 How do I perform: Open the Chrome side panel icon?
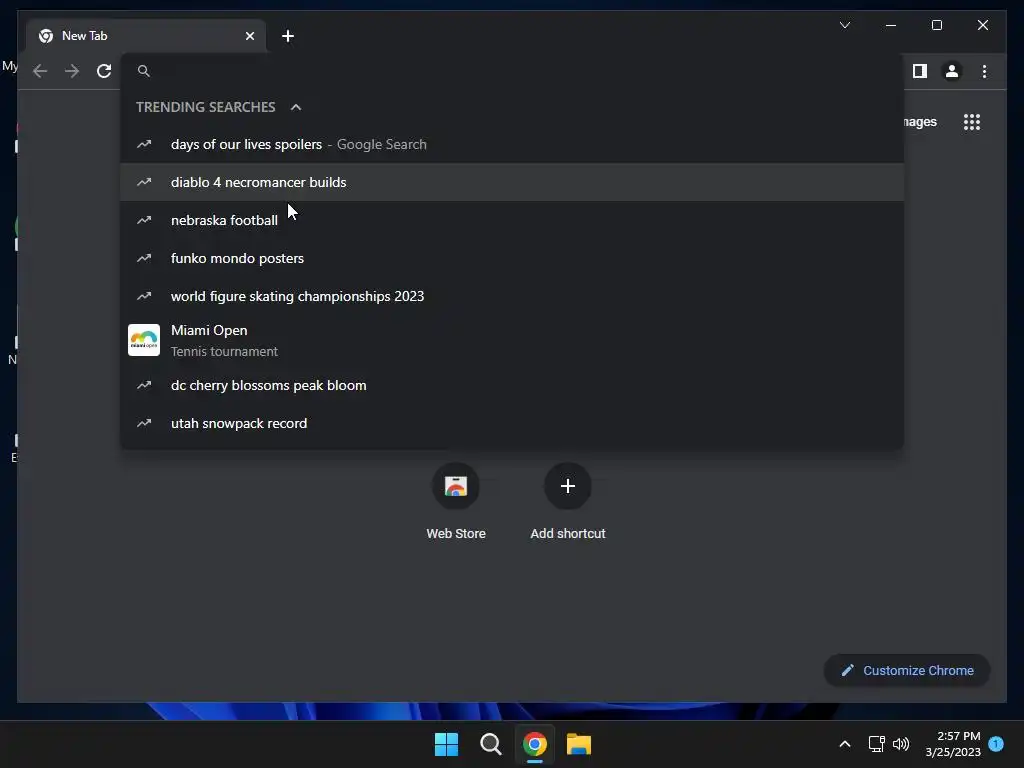[920, 71]
